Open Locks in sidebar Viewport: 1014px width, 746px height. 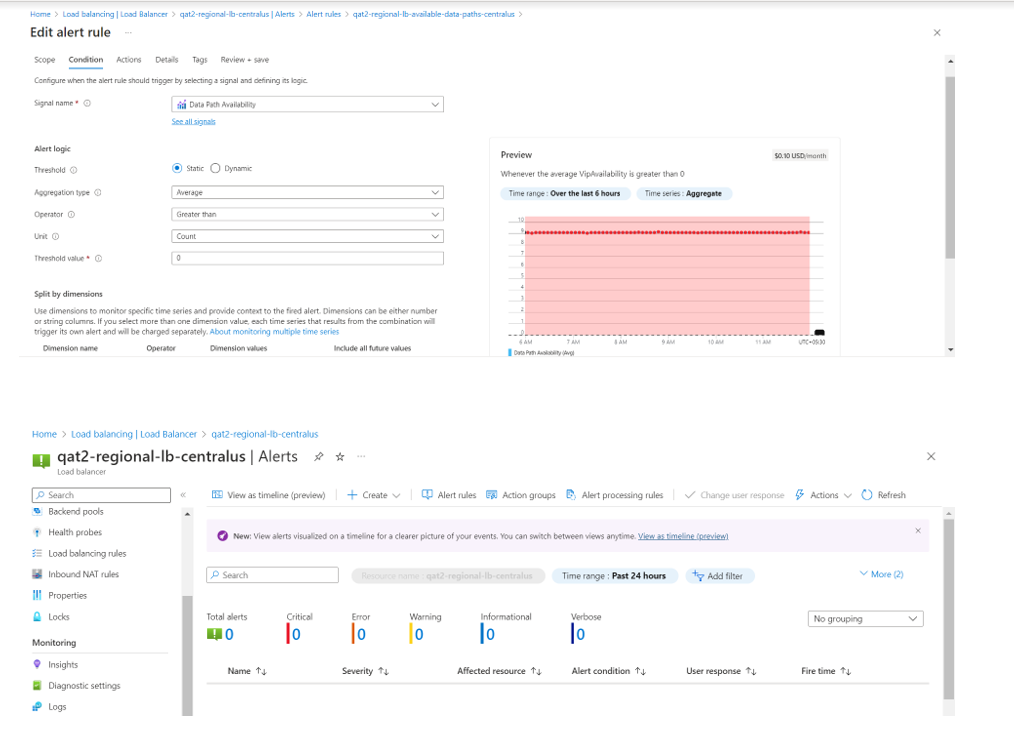click(59, 617)
